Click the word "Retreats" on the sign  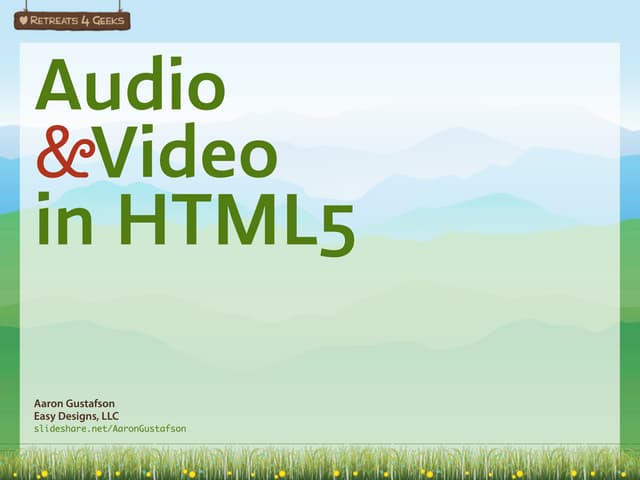(54, 20)
